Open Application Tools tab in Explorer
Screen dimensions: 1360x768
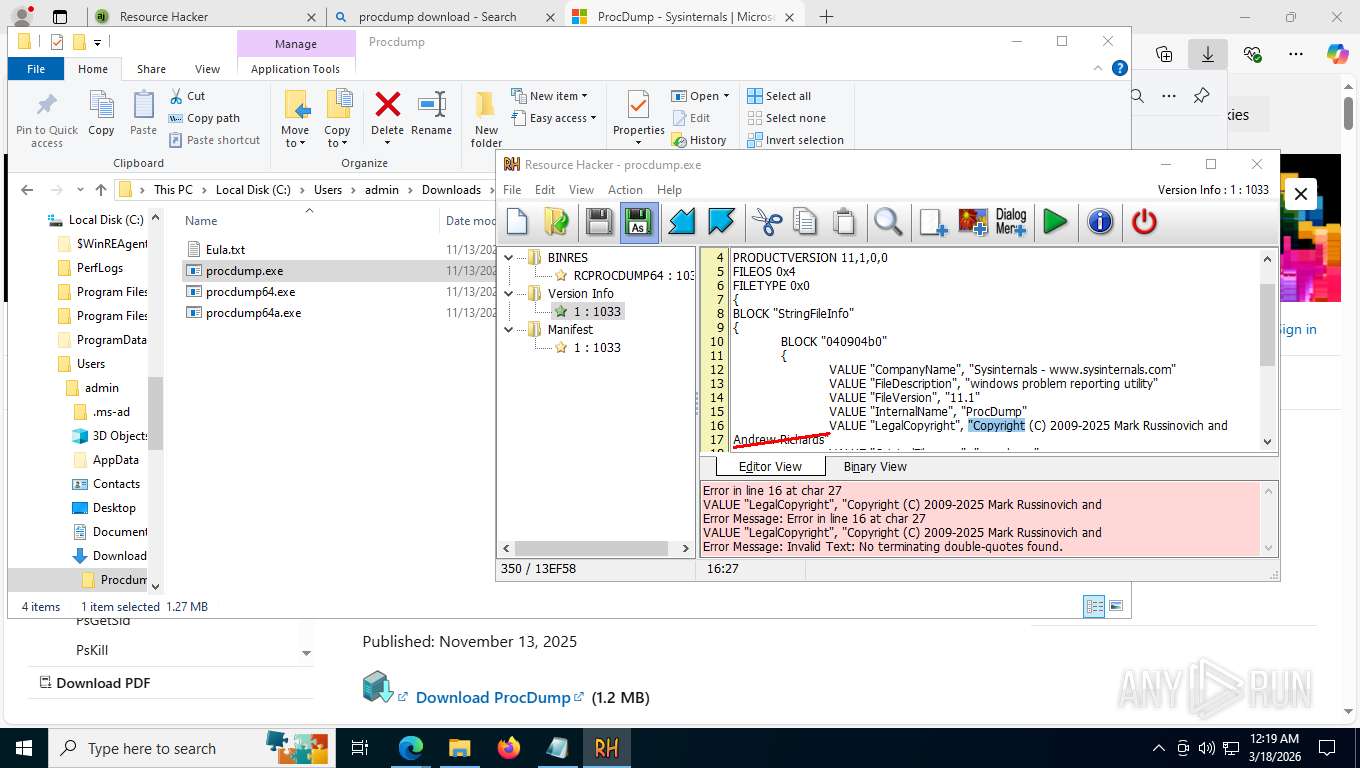pos(295,69)
